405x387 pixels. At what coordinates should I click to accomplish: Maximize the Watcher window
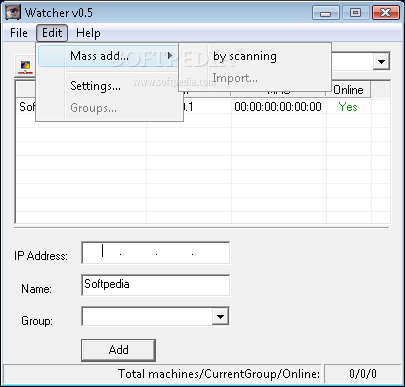click(x=355, y=13)
